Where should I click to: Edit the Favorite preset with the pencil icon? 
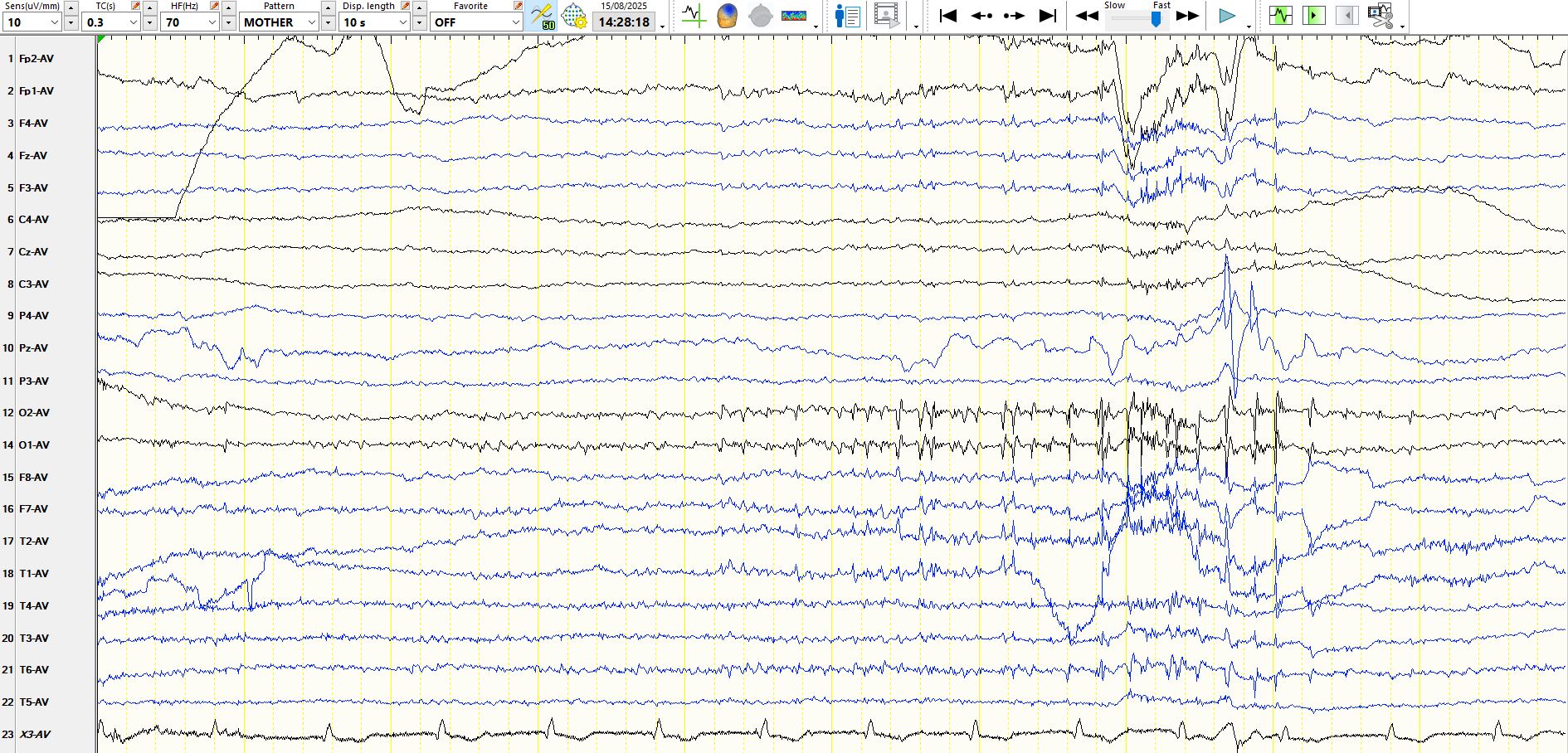click(518, 6)
